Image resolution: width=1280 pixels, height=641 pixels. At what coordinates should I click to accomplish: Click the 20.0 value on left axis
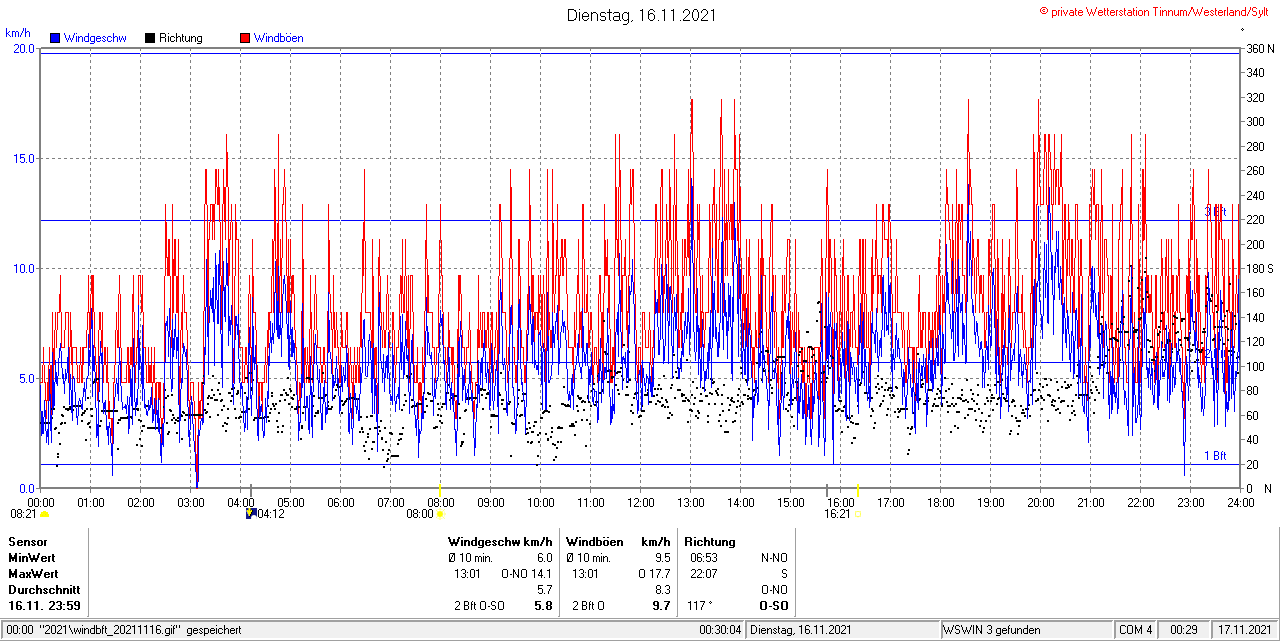tap(22, 49)
